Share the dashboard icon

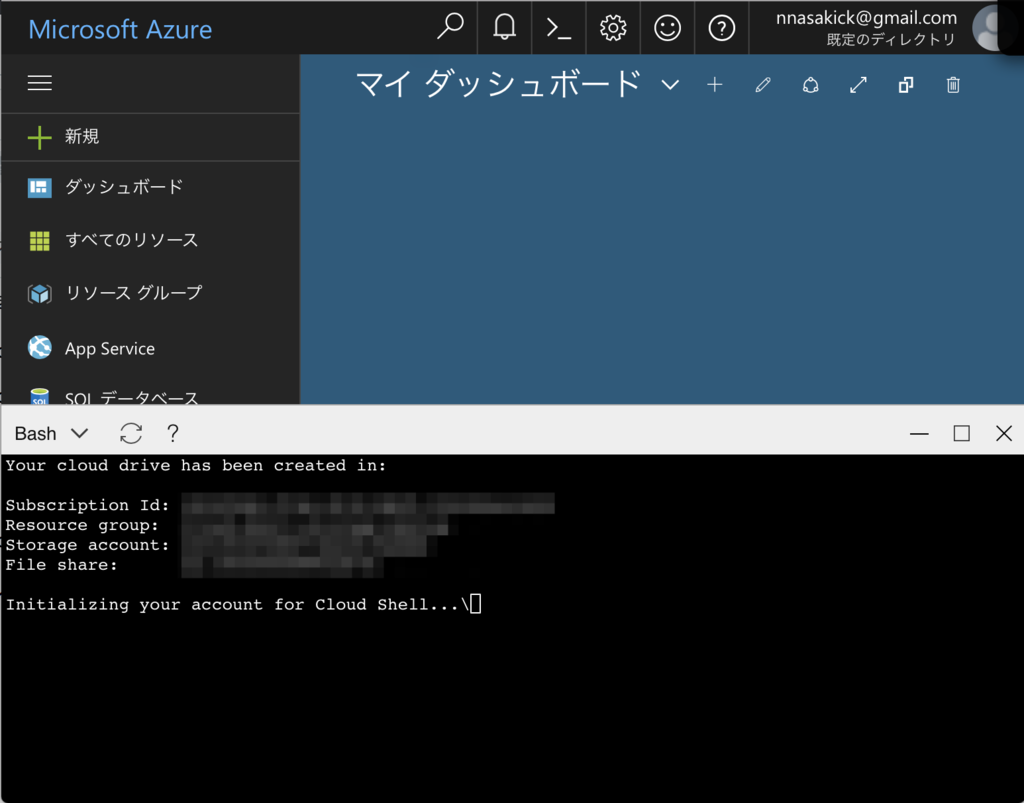point(810,85)
